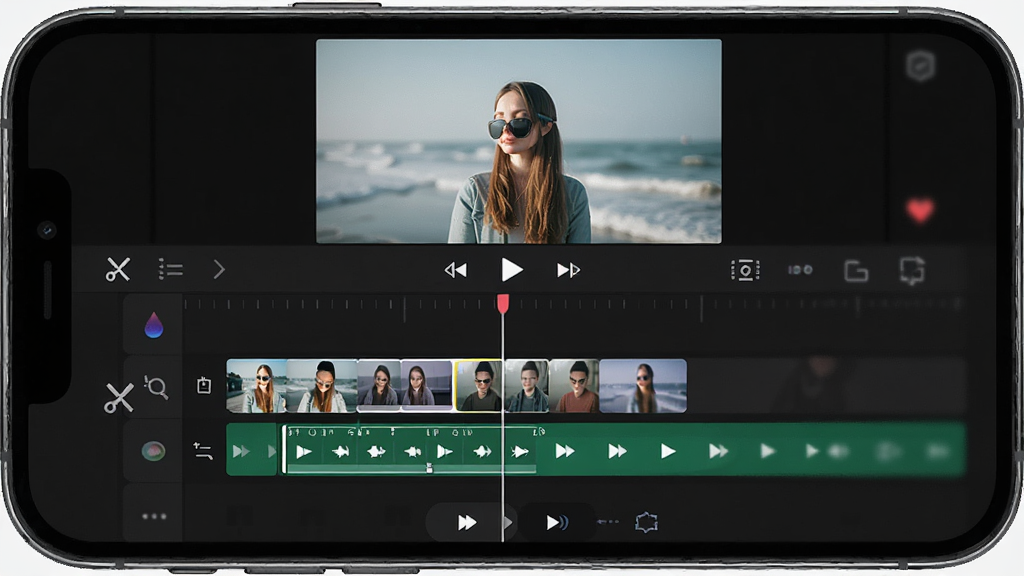Select the yellow-outlined clip on the video track

(x=479, y=385)
